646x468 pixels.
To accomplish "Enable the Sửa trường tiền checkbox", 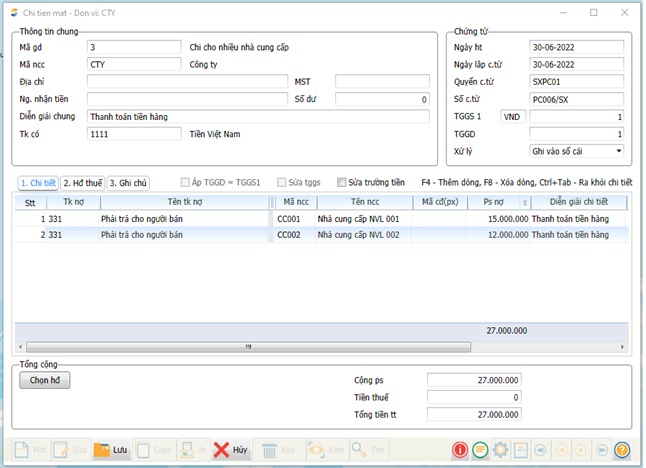I will (x=342, y=183).
